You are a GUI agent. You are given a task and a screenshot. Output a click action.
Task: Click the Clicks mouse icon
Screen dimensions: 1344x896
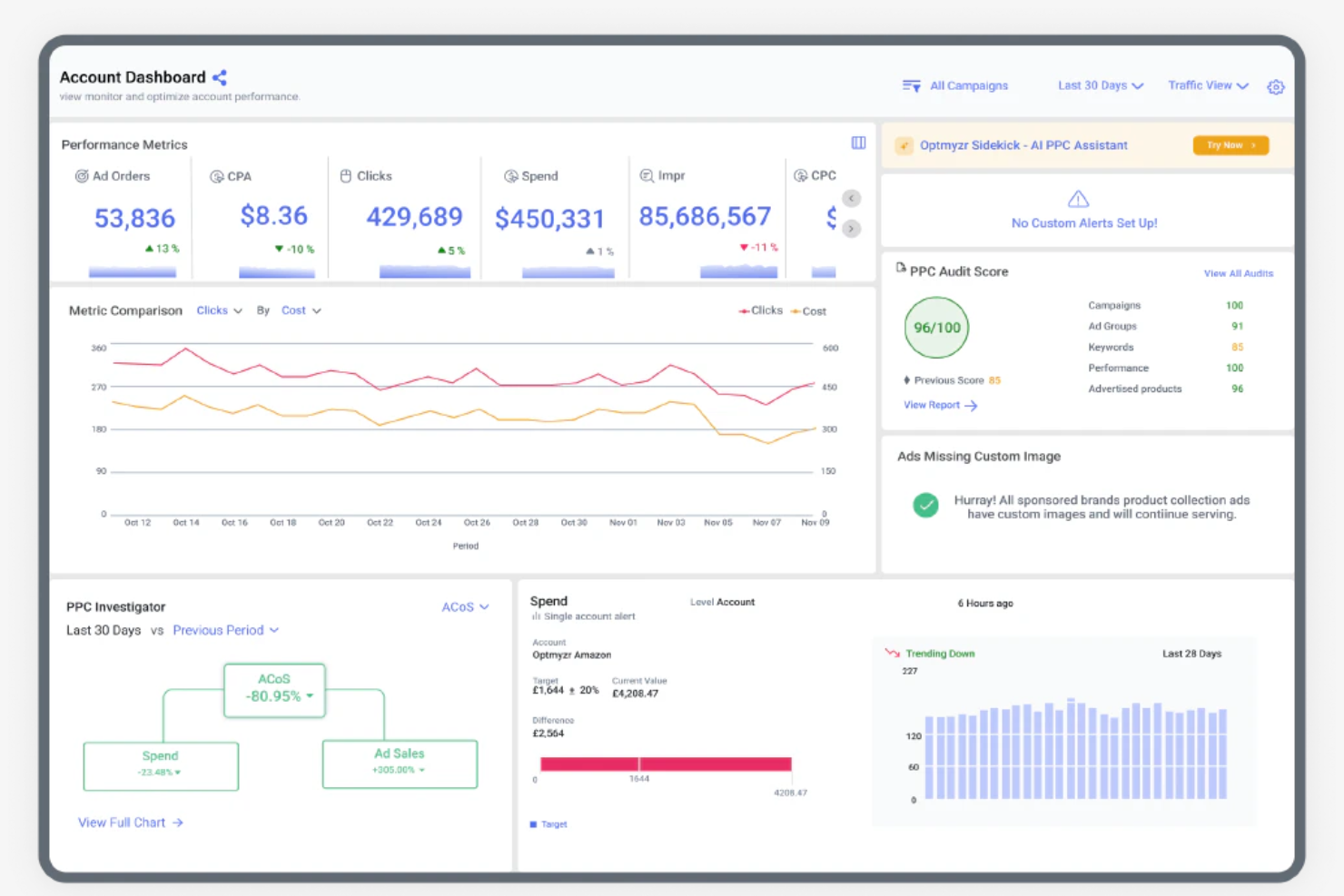point(346,175)
